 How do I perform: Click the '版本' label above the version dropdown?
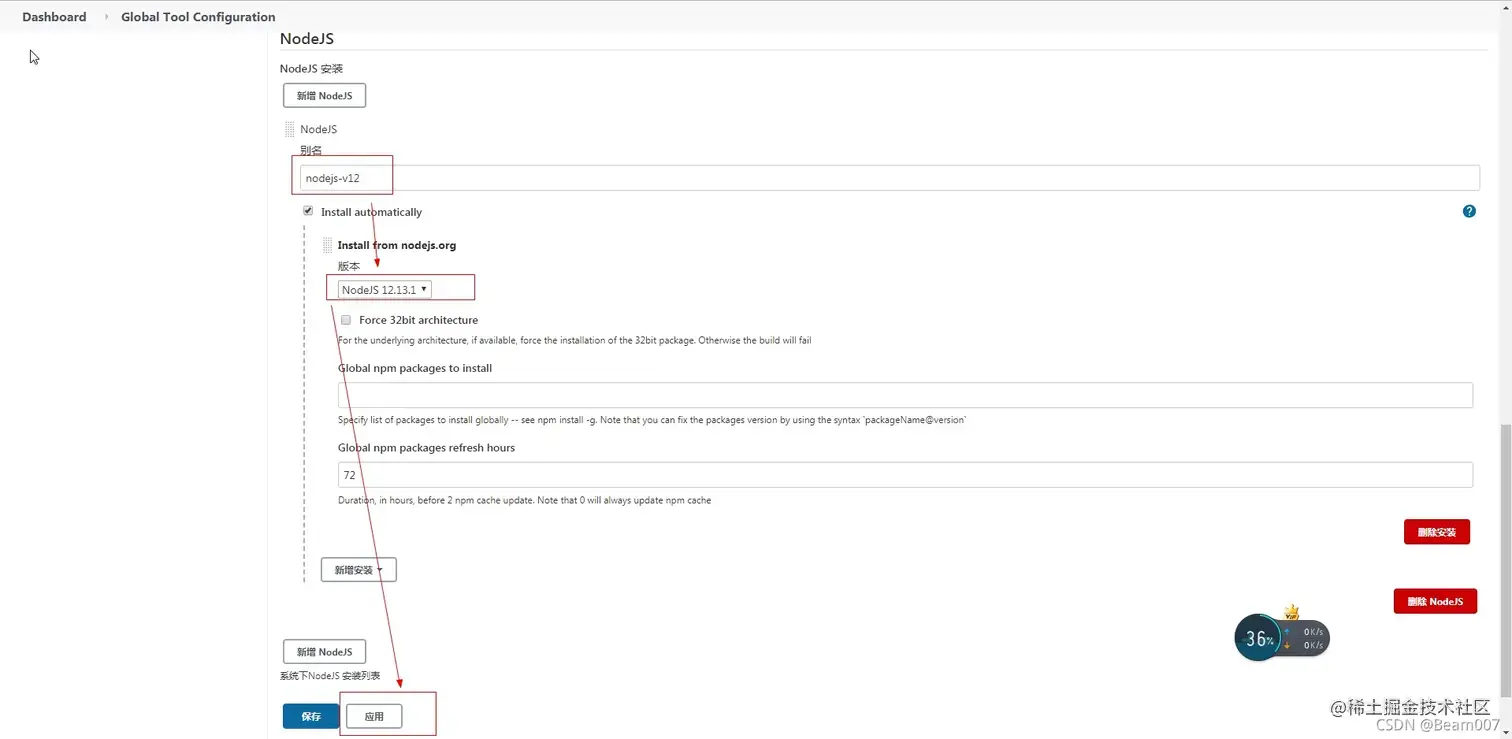coord(349,266)
